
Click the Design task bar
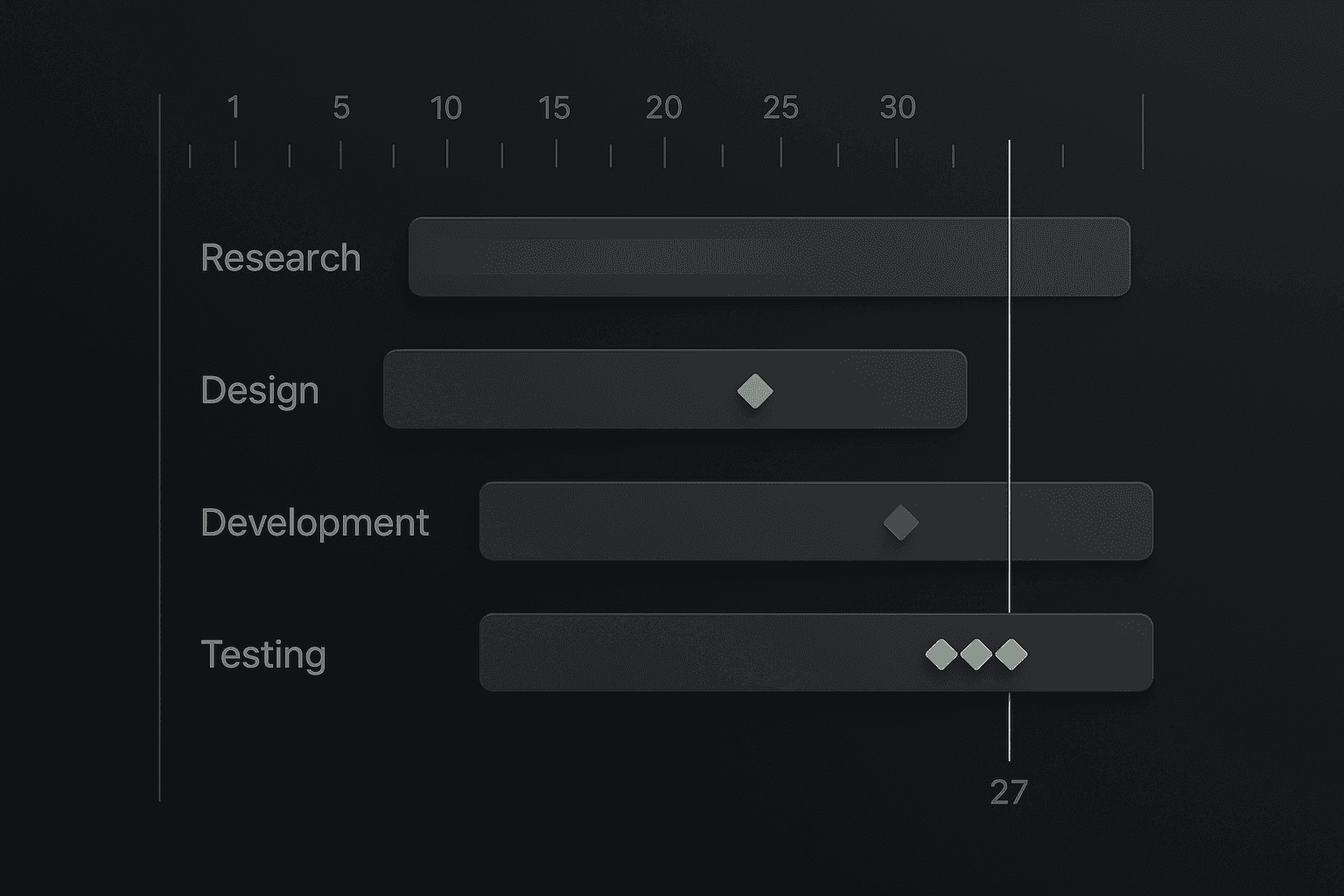(x=569, y=389)
